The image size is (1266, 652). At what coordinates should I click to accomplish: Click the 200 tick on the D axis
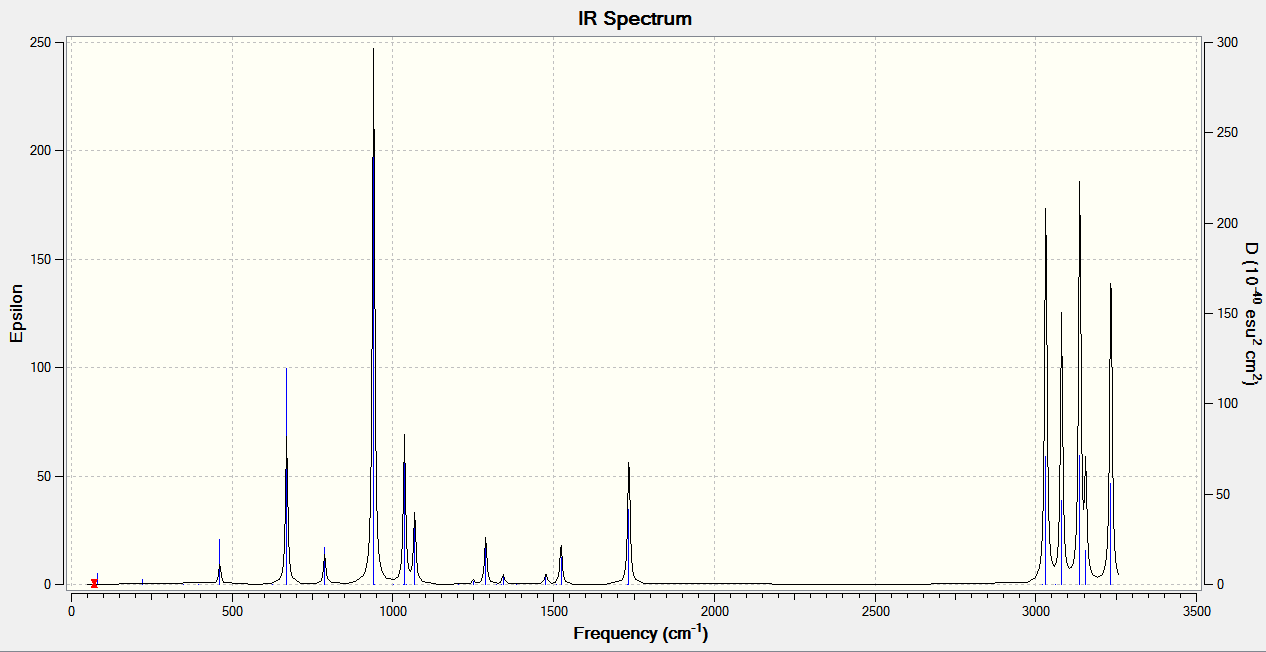(1226, 223)
